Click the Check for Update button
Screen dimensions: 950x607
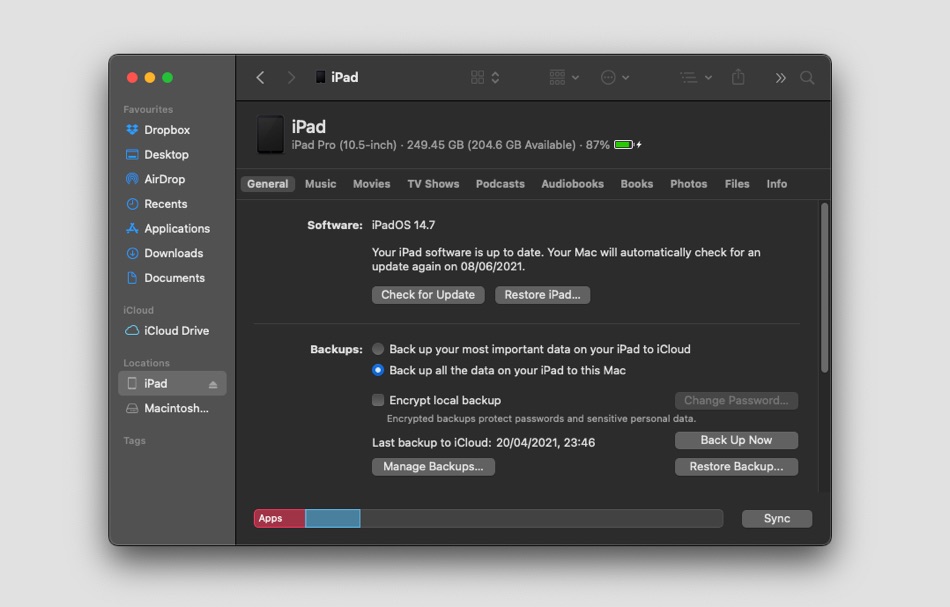[428, 295]
